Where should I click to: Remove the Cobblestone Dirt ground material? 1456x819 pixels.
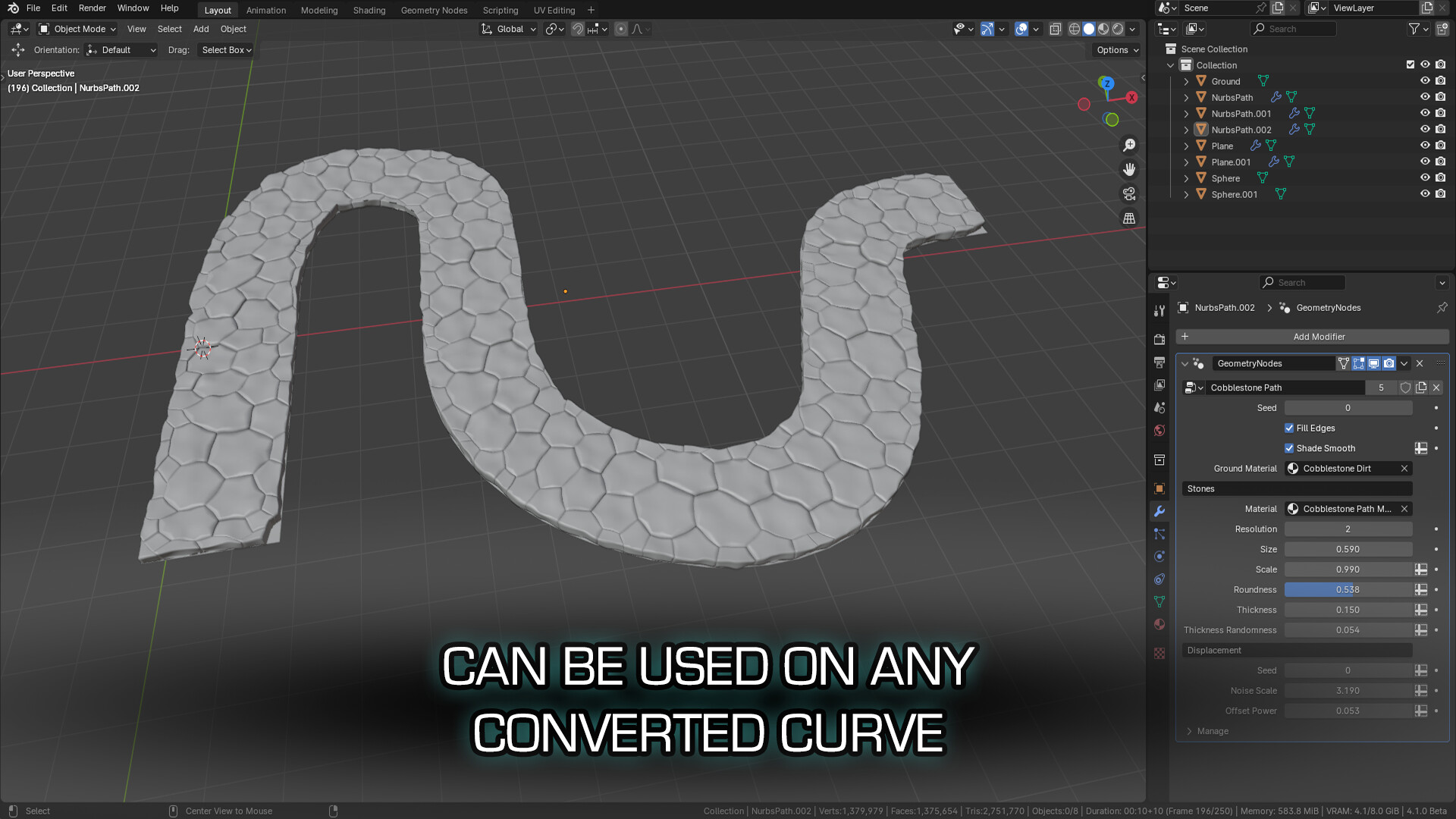tap(1404, 468)
